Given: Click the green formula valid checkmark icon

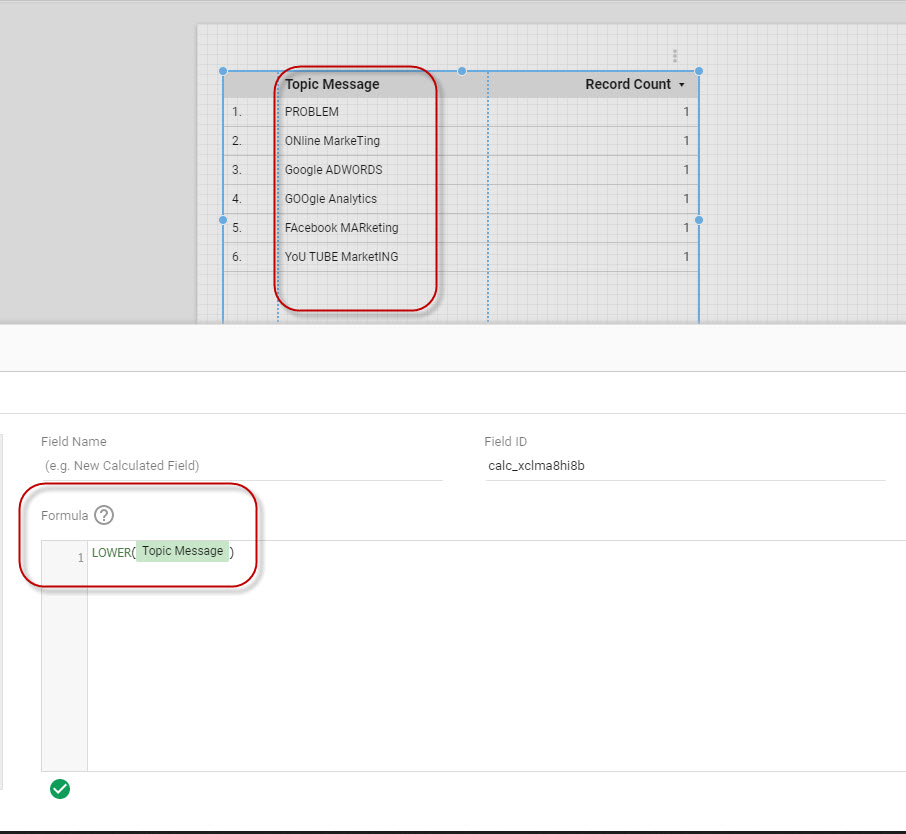Looking at the screenshot, I should (x=60, y=789).
